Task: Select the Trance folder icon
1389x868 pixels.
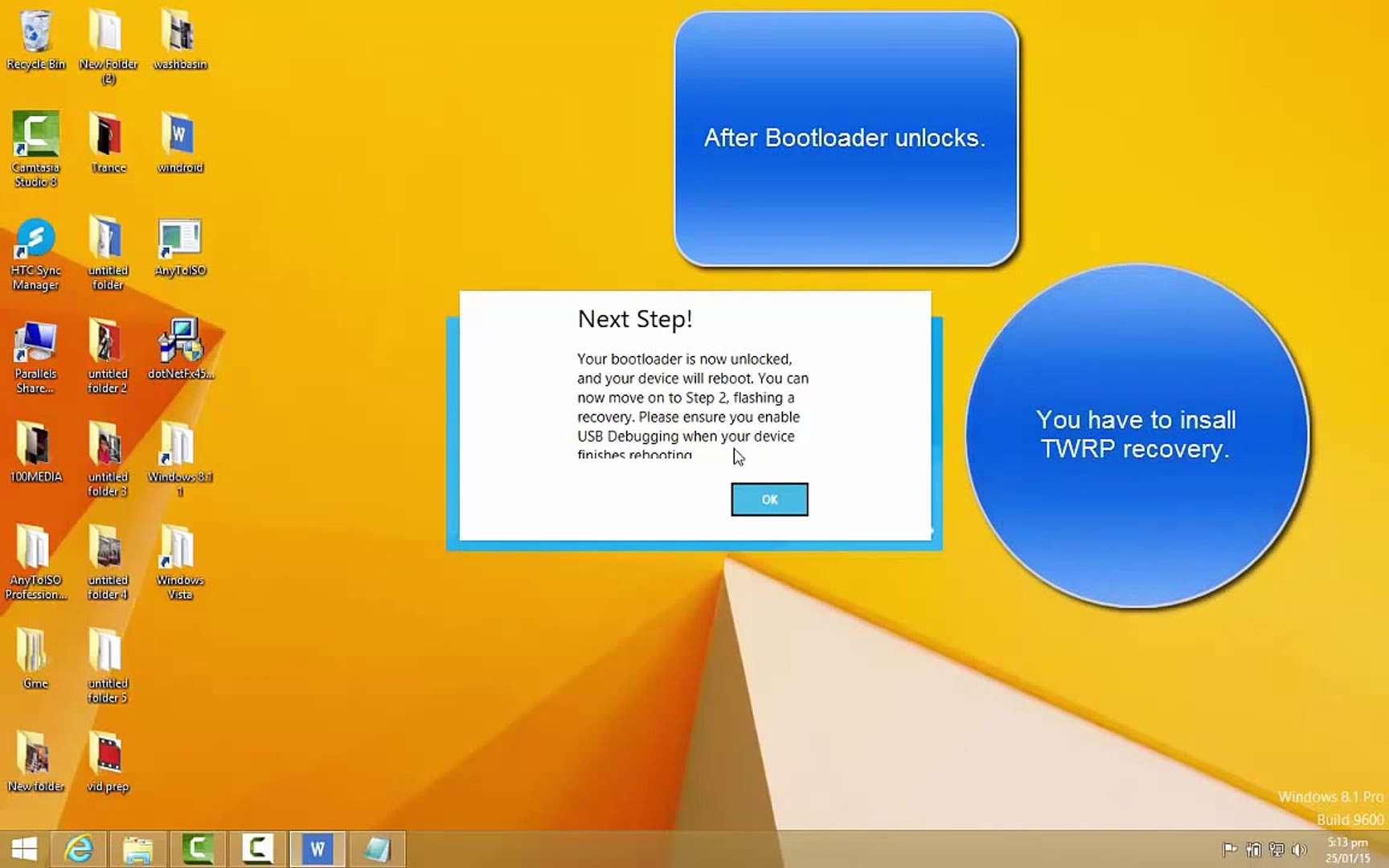Action: (108, 143)
